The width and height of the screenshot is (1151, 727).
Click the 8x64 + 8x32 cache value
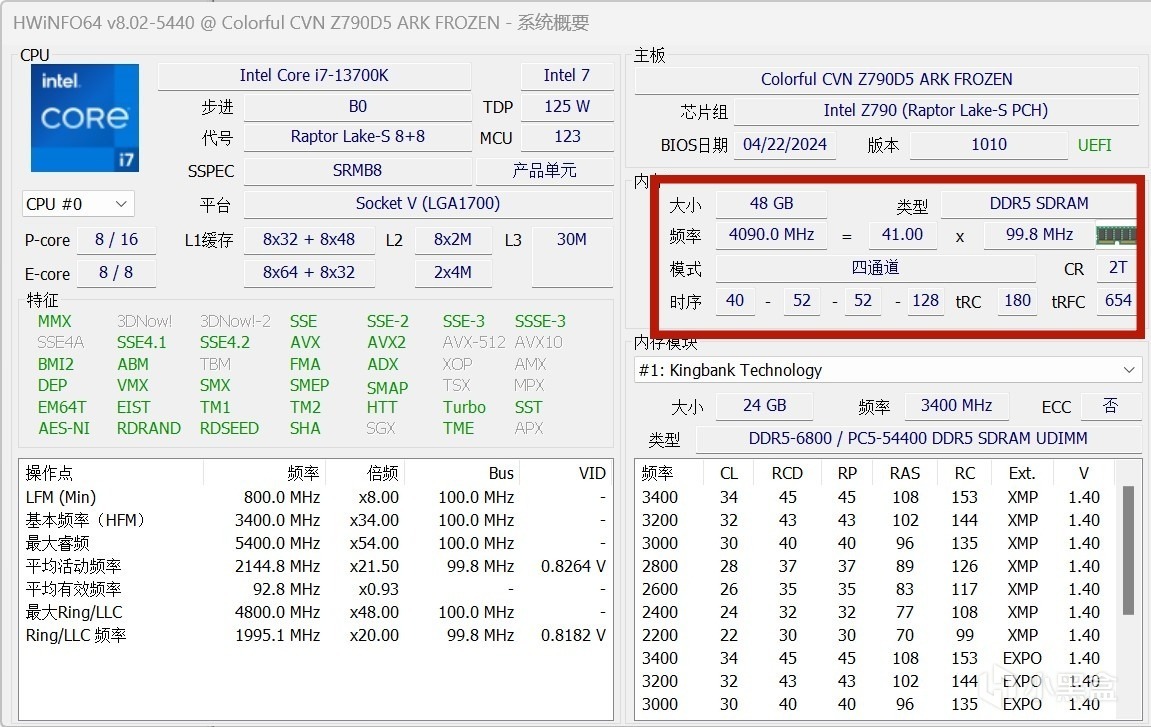309,272
